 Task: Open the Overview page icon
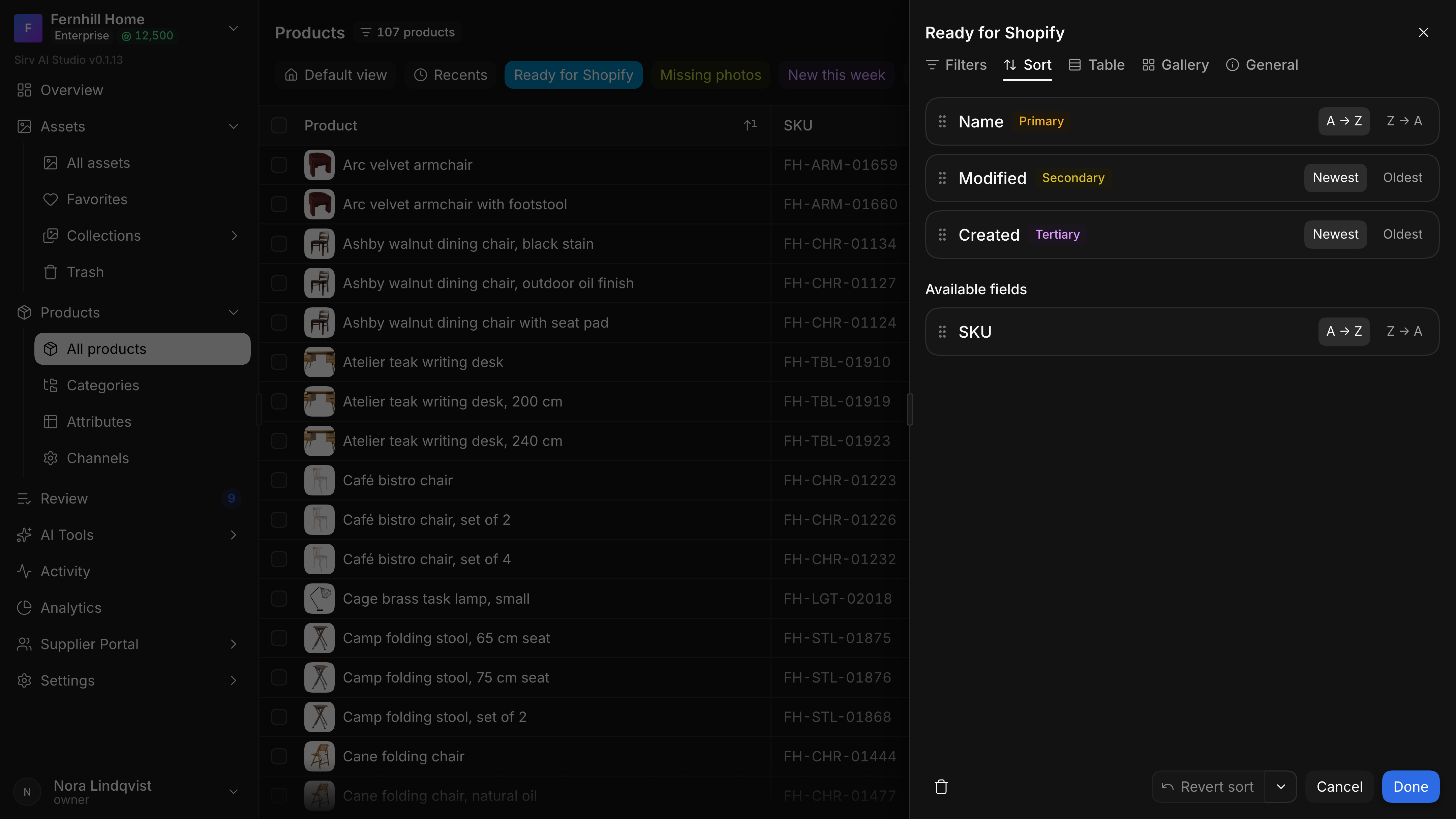[x=24, y=90]
